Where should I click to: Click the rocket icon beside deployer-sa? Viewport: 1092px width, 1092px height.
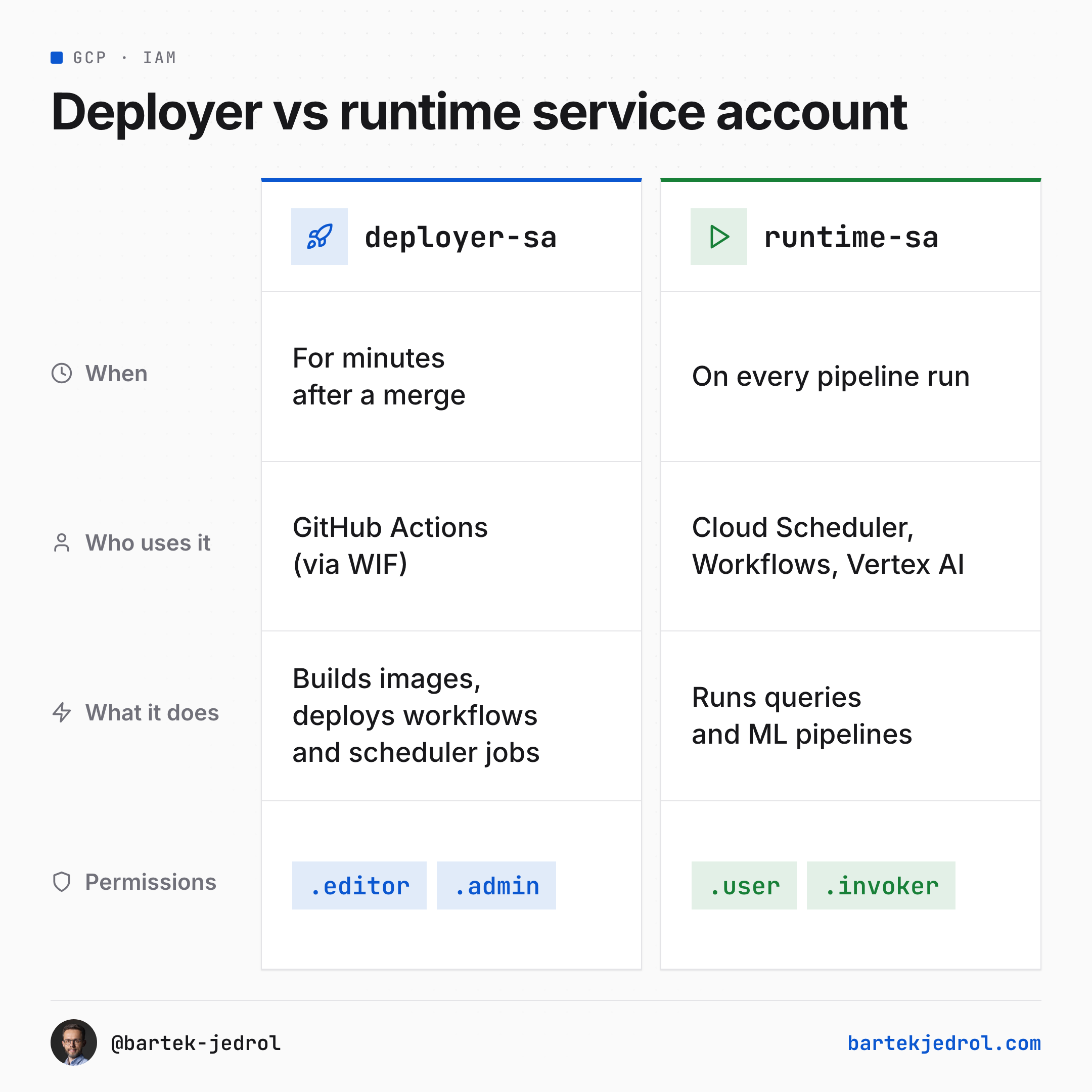(320, 236)
